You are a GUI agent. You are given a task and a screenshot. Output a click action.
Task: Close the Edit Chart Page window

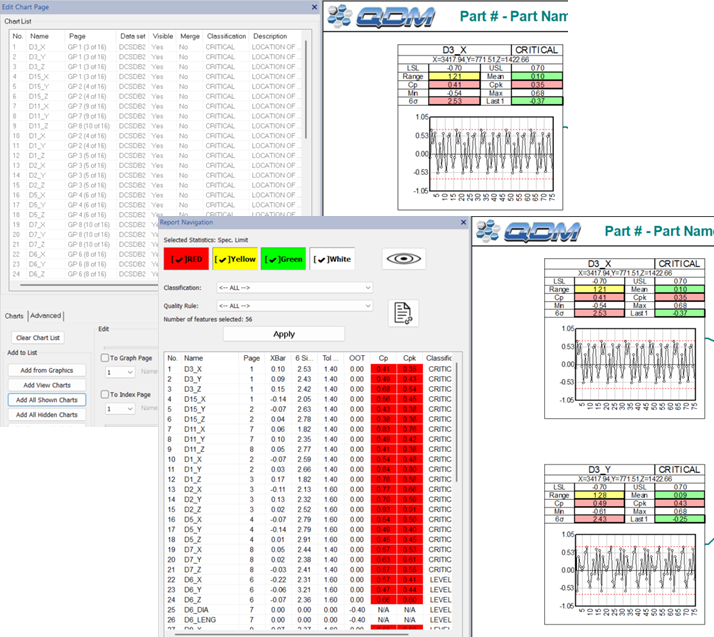click(x=314, y=7)
